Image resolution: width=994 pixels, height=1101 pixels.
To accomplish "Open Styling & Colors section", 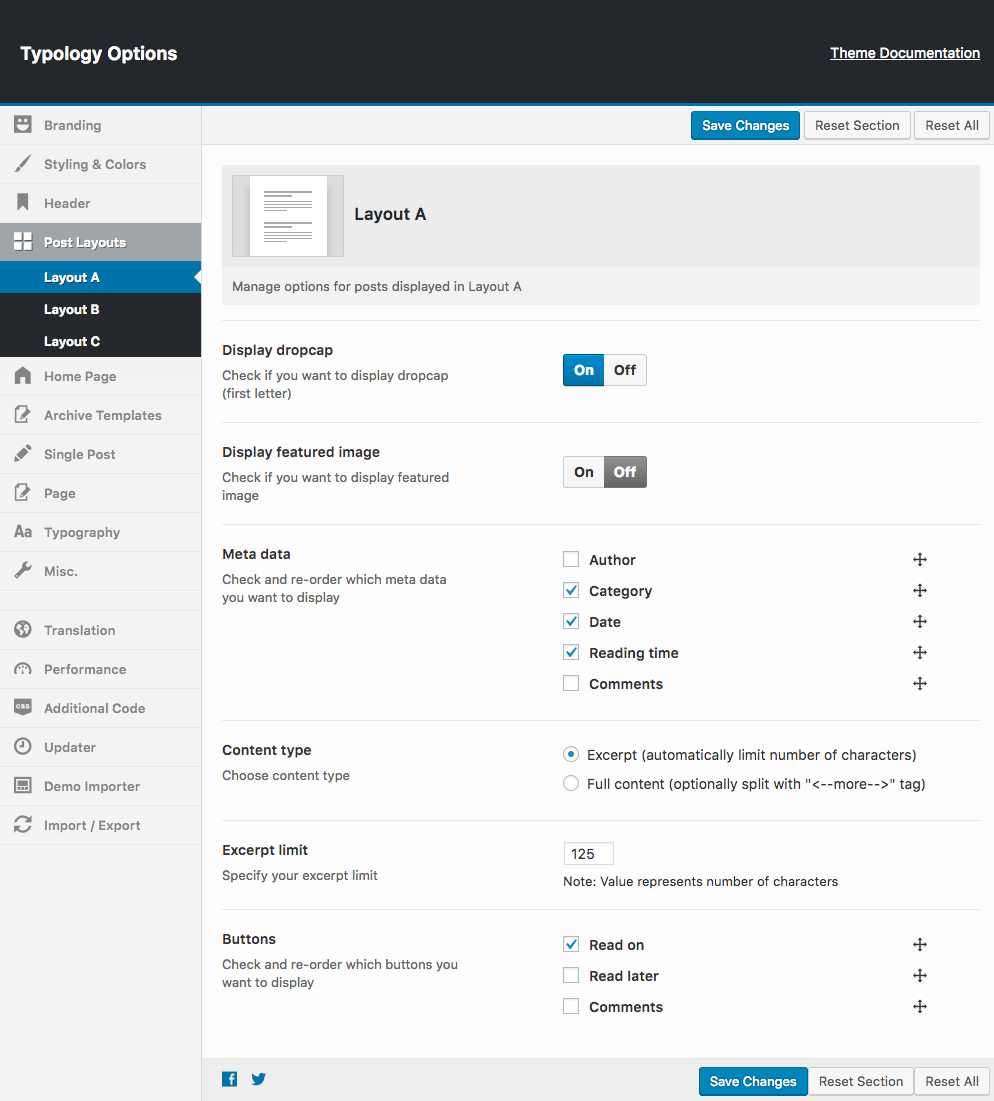I will click(x=95, y=164).
